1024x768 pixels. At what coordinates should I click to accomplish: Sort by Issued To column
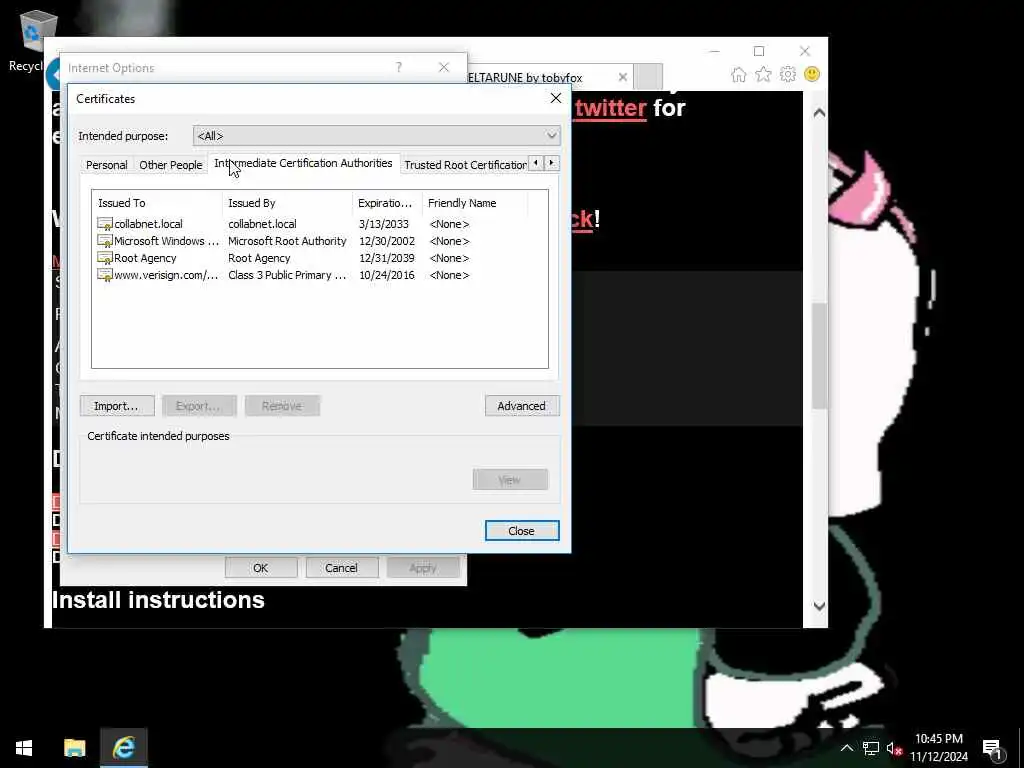pyautogui.click(x=157, y=203)
